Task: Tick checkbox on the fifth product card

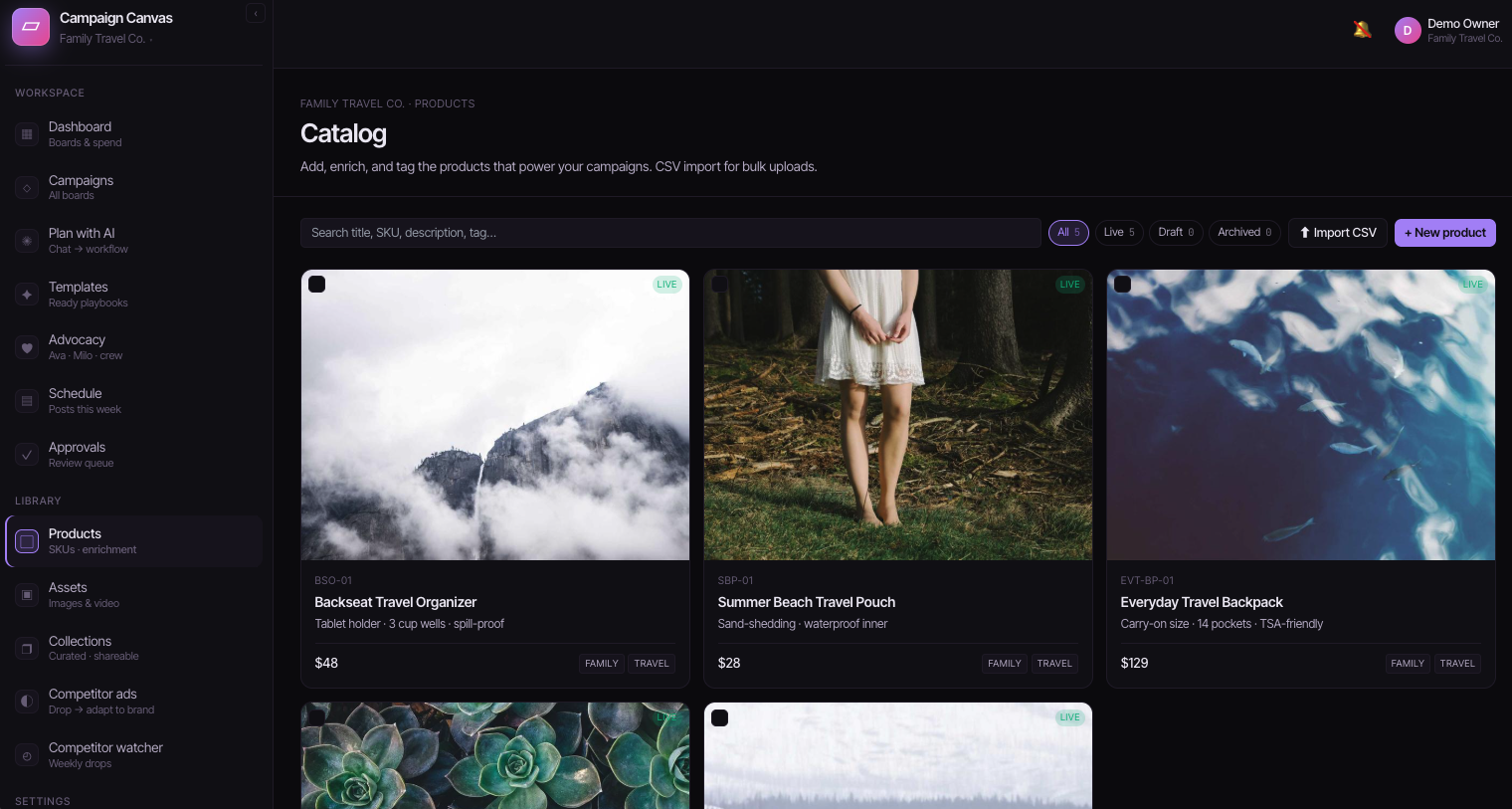Action: [x=720, y=717]
